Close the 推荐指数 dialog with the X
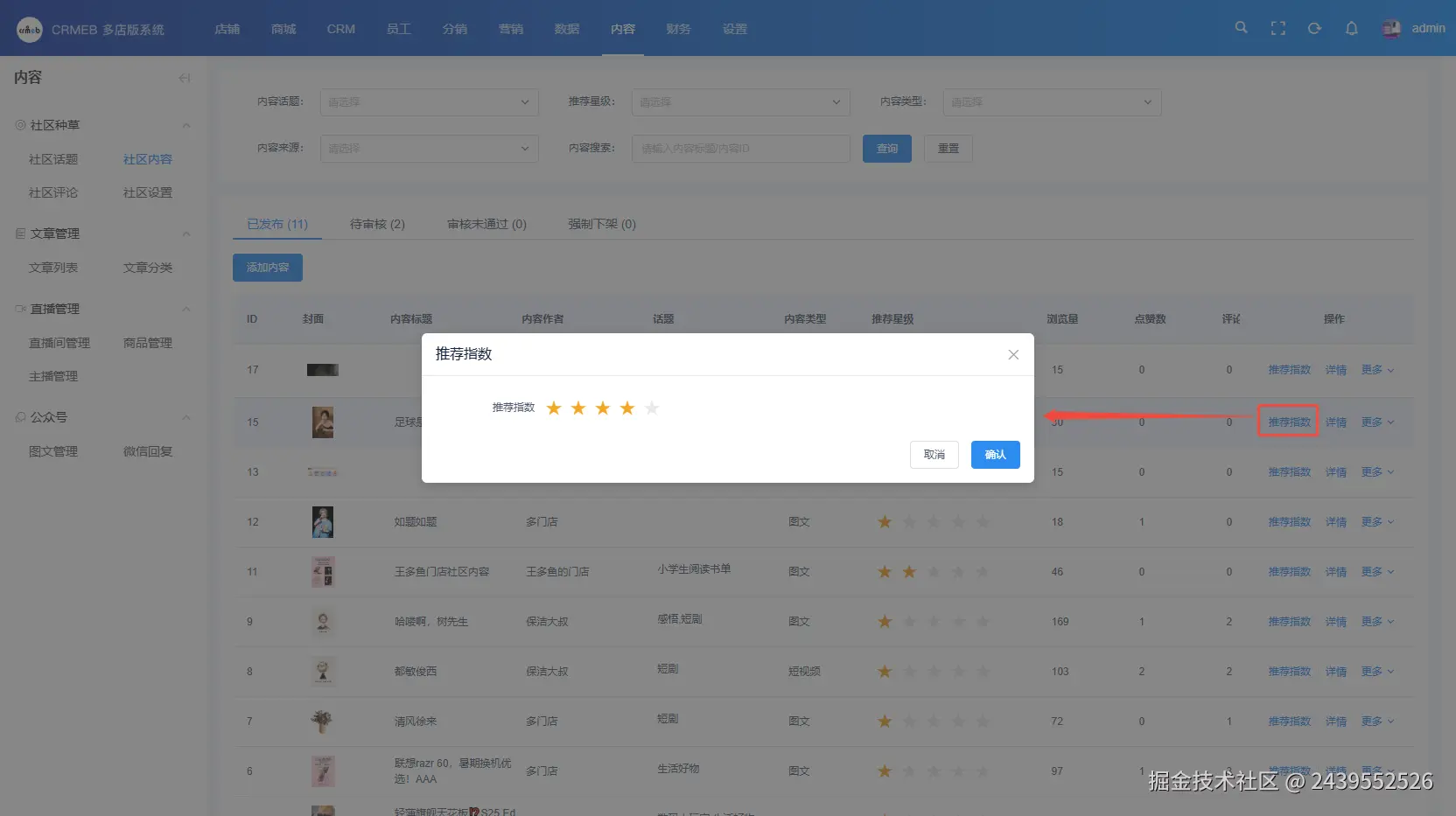Screen dimensions: 1456x816 tap(1013, 354)
